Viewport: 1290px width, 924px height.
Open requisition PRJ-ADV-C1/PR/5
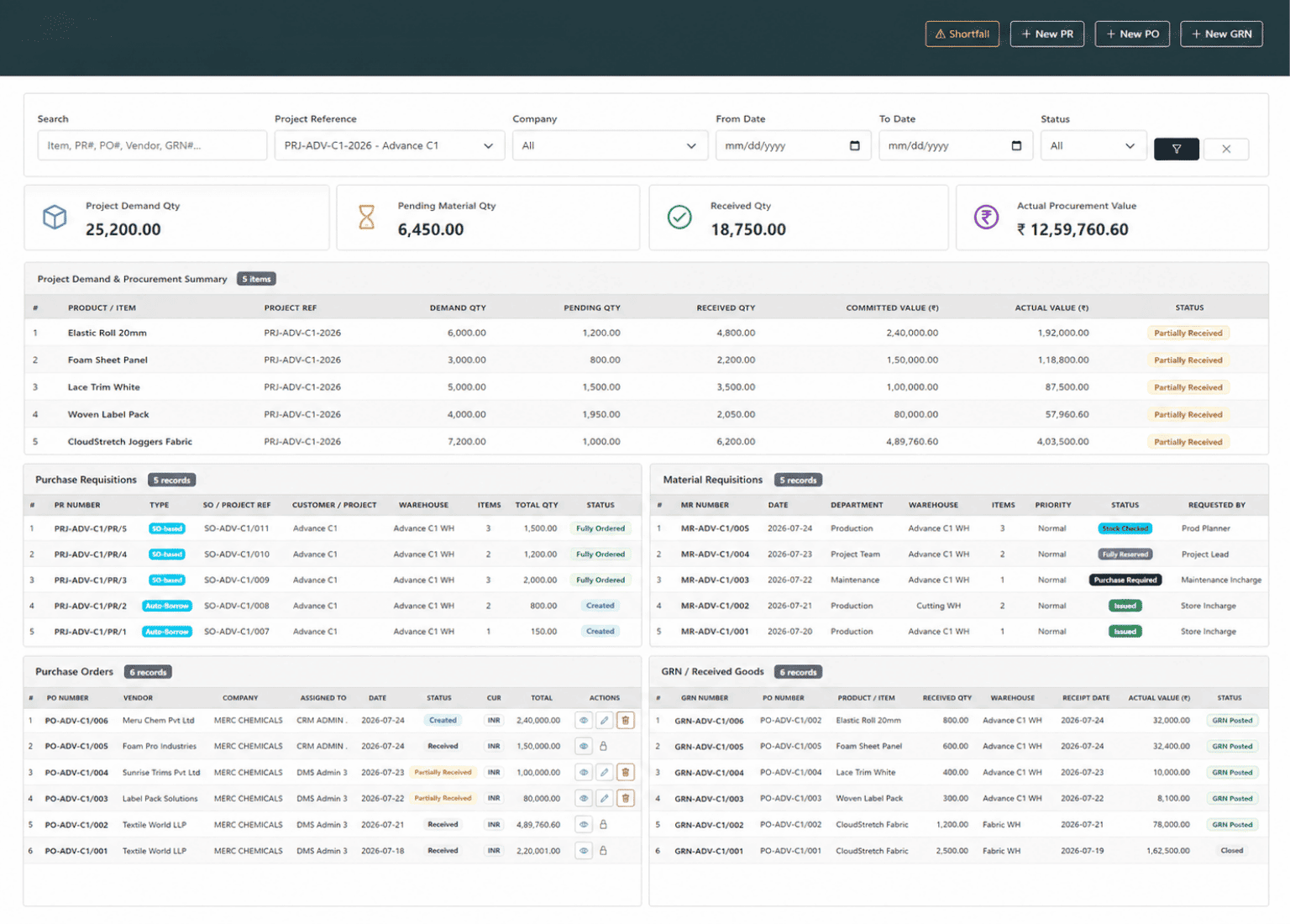[x=91, y=528]
